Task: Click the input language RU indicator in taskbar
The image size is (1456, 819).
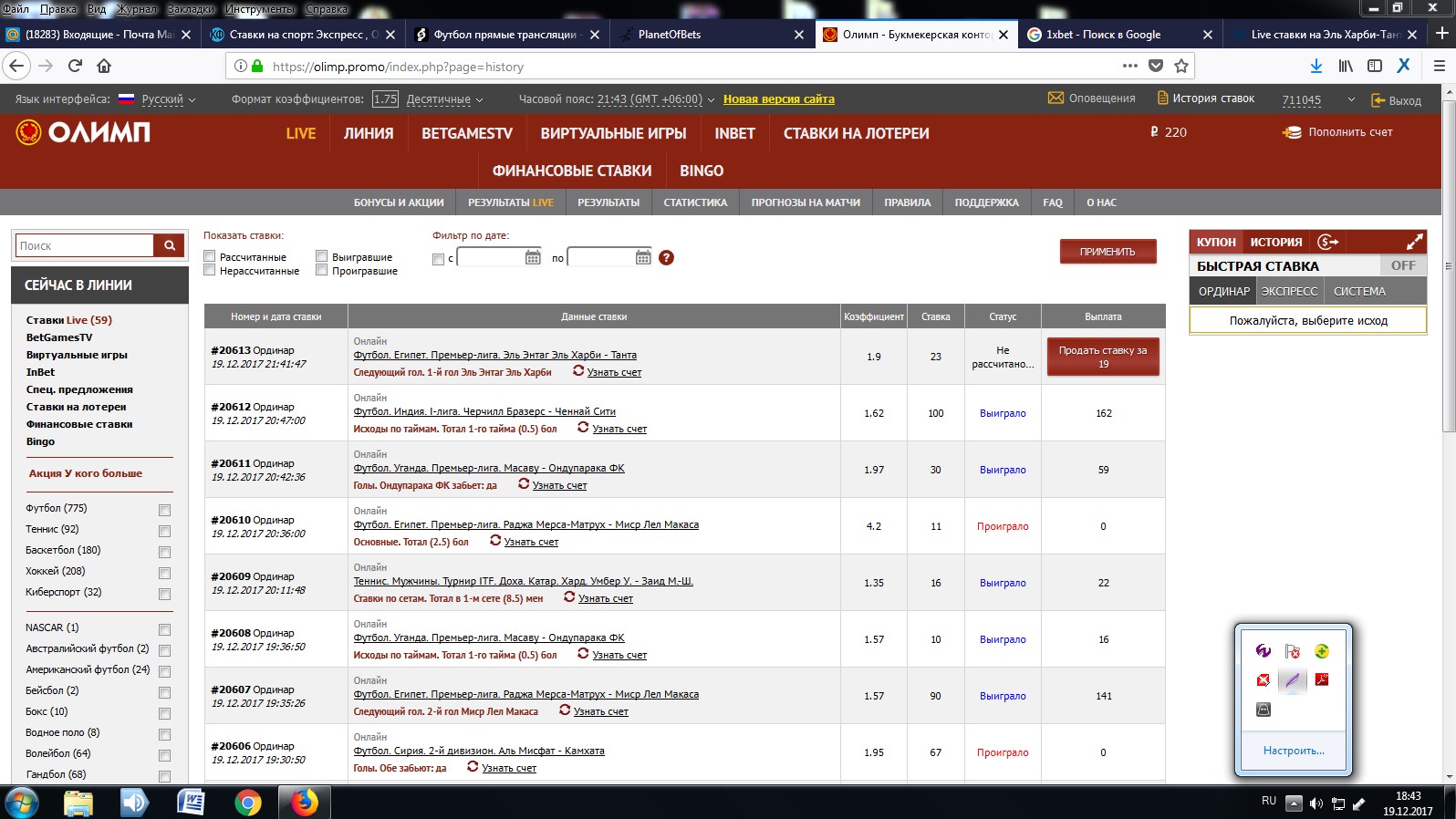Action: point(1269,801)
